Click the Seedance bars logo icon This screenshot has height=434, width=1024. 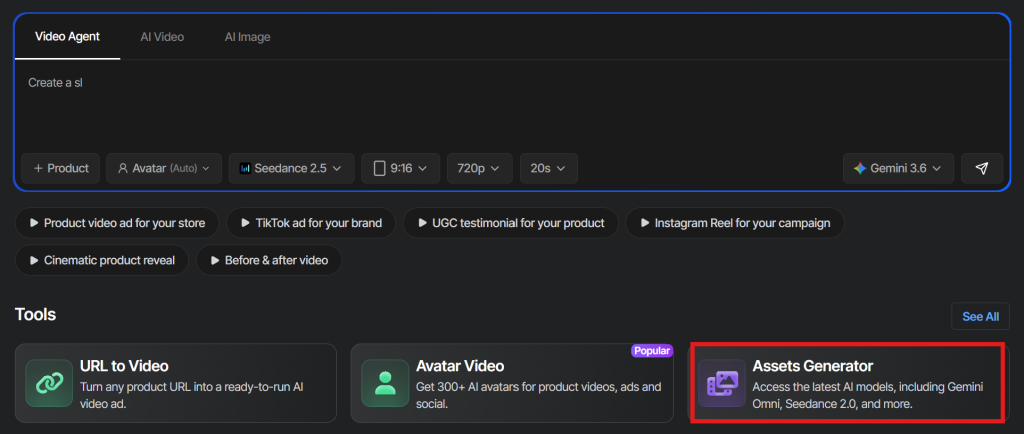(x=245, y=168)
